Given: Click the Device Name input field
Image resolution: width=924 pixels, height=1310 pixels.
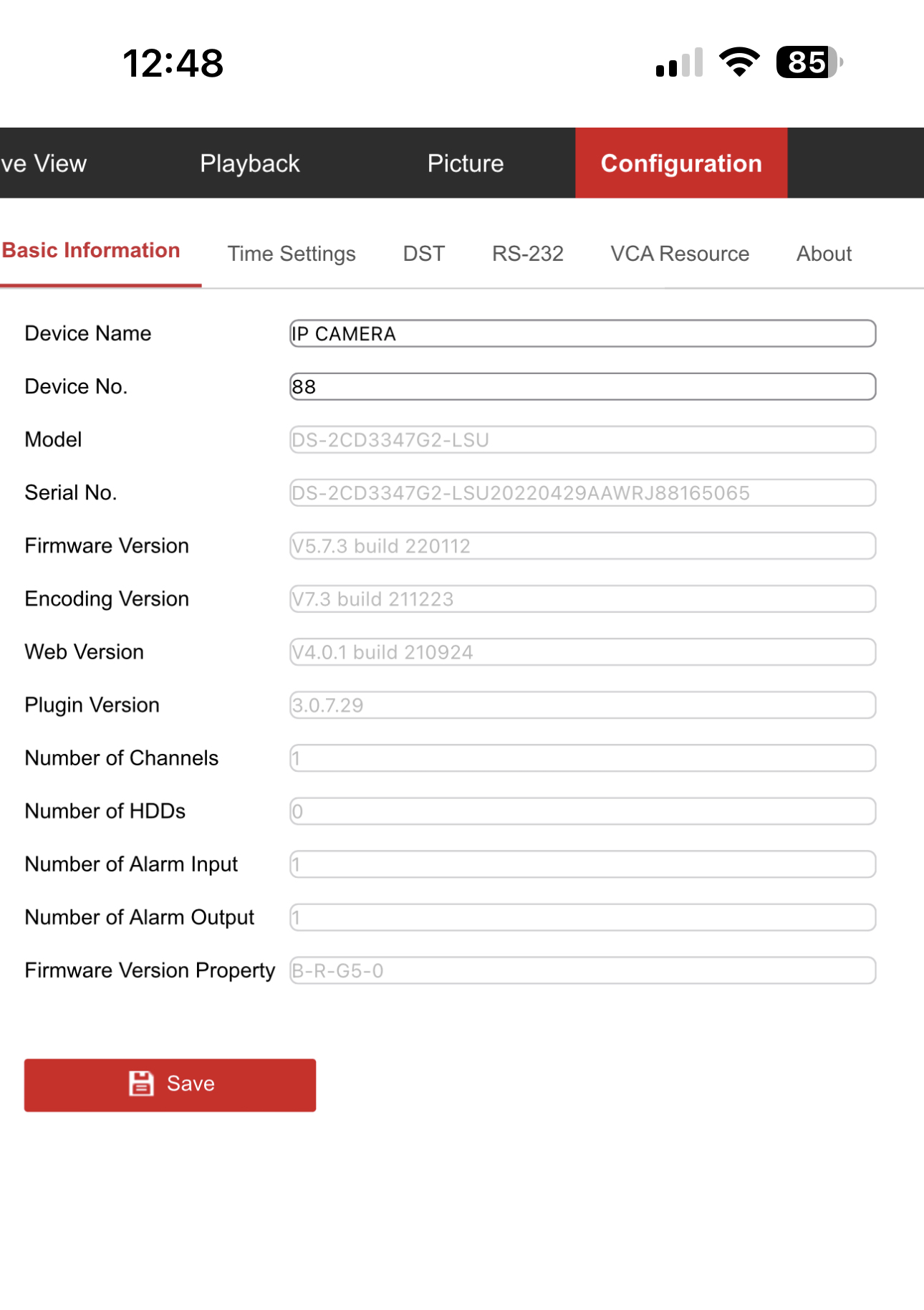Looking at the screenshot, I should coord(582,334).
